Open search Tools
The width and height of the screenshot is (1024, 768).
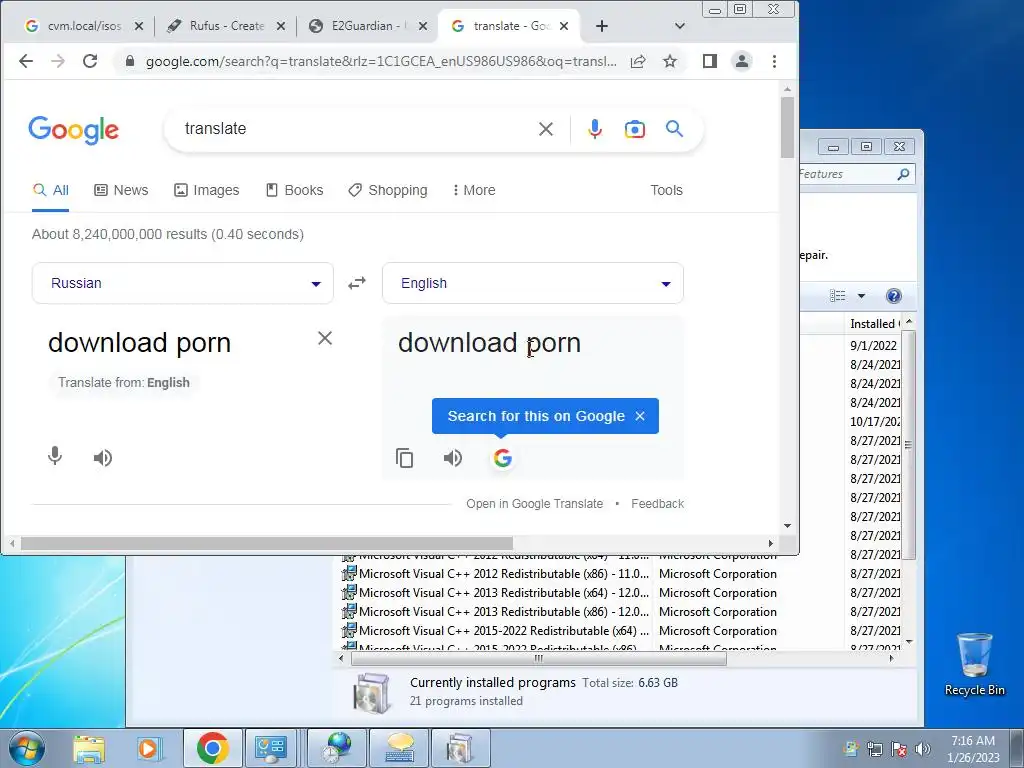pyautogui.click(x=666, y=190)
